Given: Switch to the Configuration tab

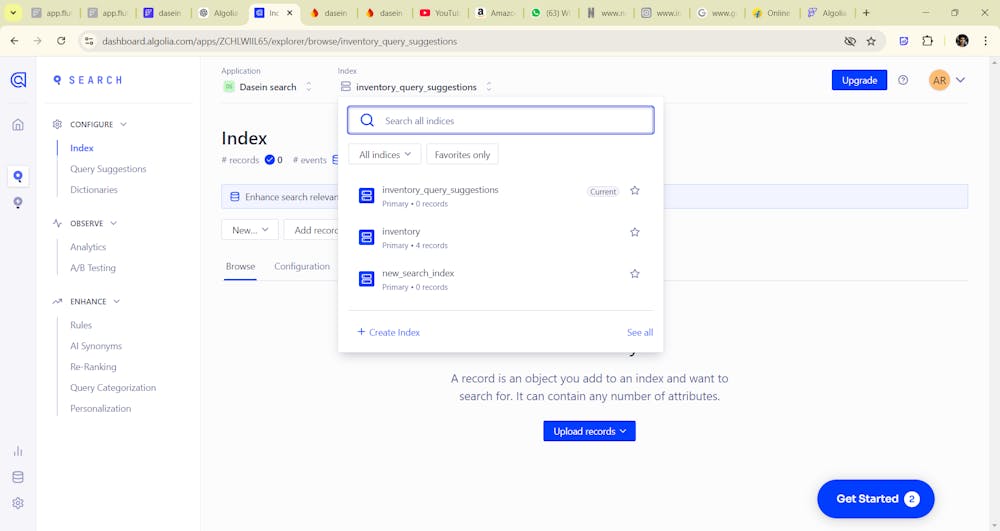Looking at the screenshot, I should click(302, 266).
